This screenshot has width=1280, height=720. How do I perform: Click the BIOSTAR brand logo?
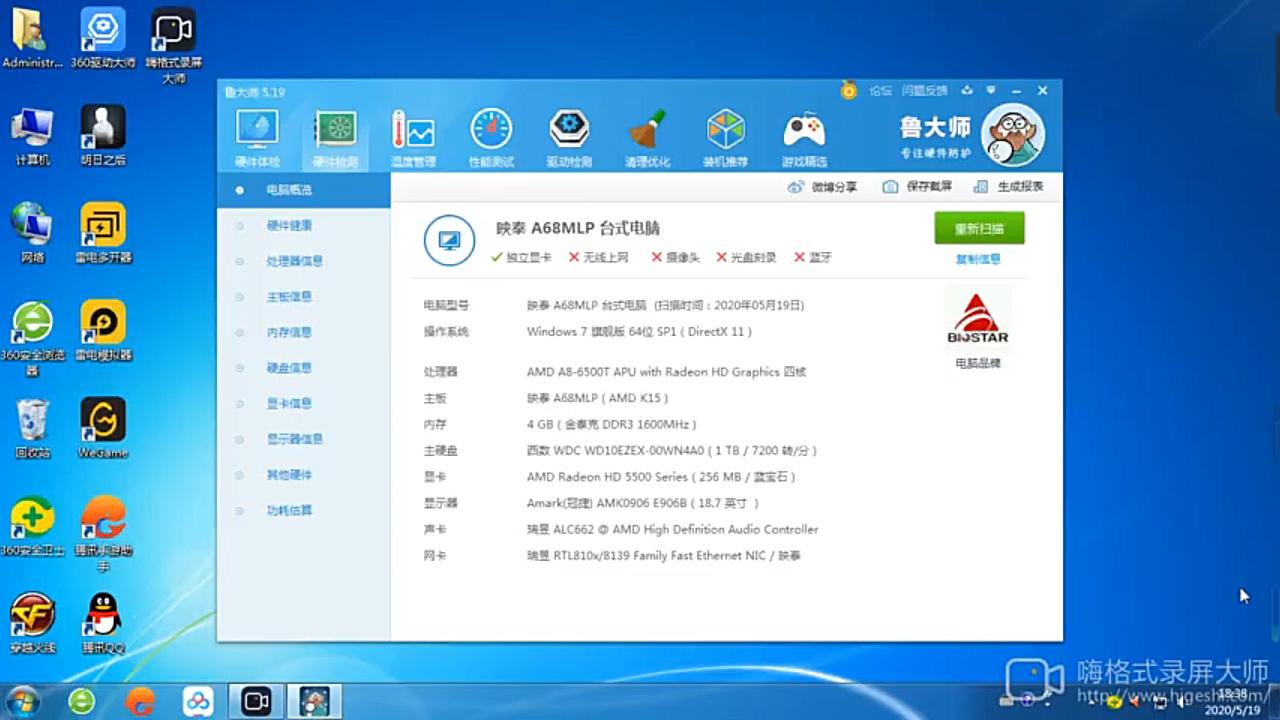978,318
